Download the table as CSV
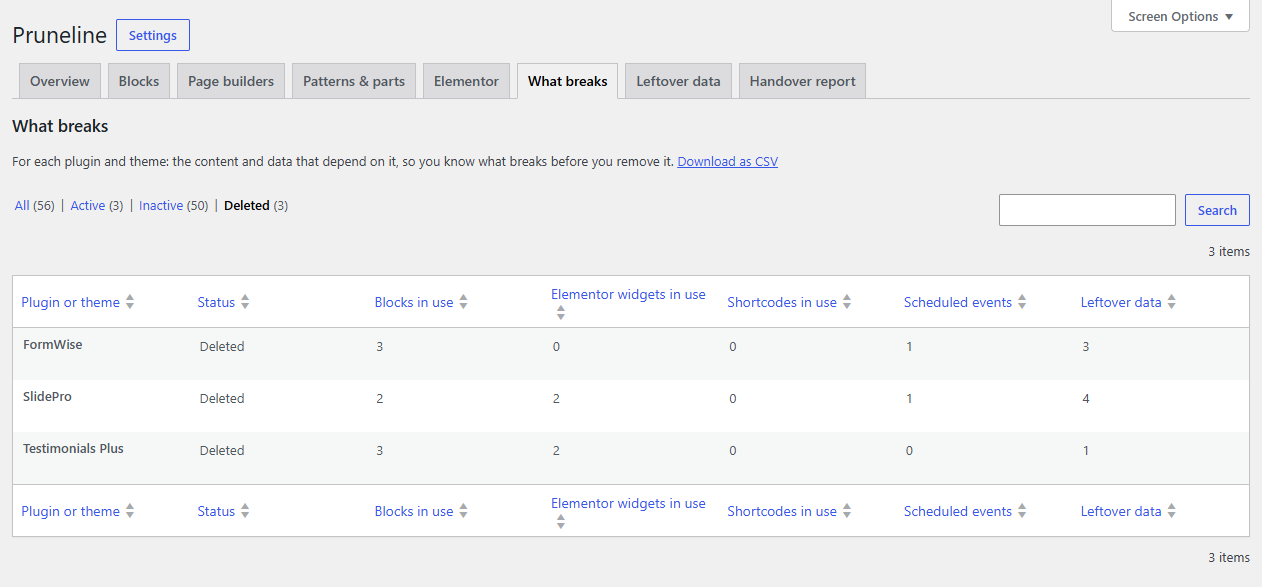 pyautogui.click(x=727, y=161)
